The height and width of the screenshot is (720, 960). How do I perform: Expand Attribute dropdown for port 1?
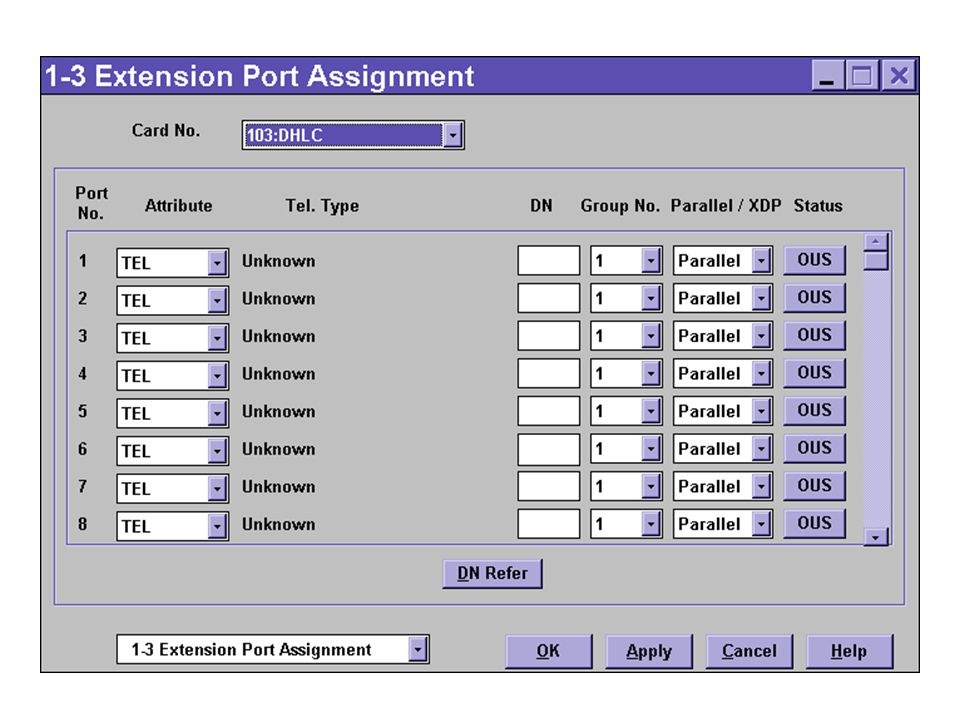(217, 263)
